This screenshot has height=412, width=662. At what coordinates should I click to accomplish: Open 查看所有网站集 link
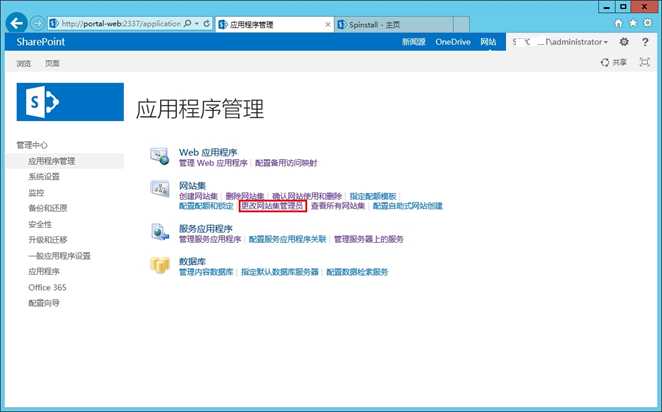[338, 206]
